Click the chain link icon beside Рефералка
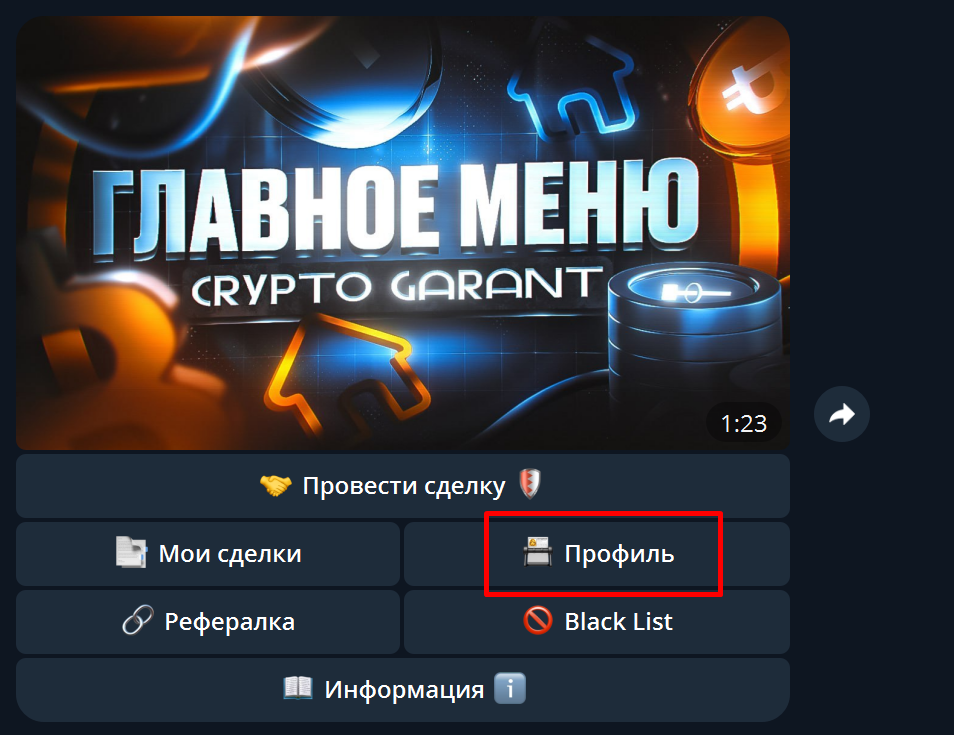The image size is (954, 735). tap(138, 621)
